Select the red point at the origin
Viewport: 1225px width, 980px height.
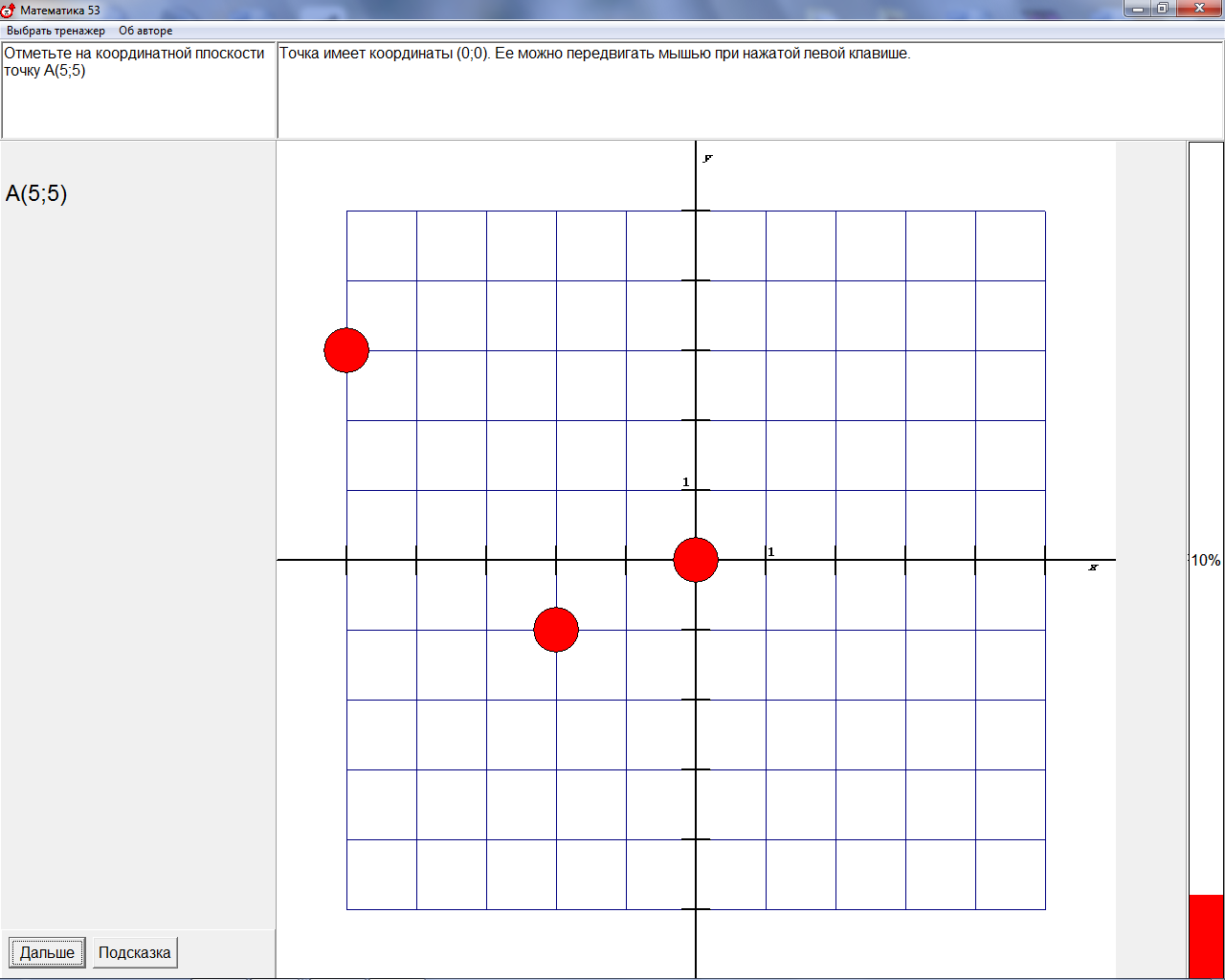click(696, 560)
